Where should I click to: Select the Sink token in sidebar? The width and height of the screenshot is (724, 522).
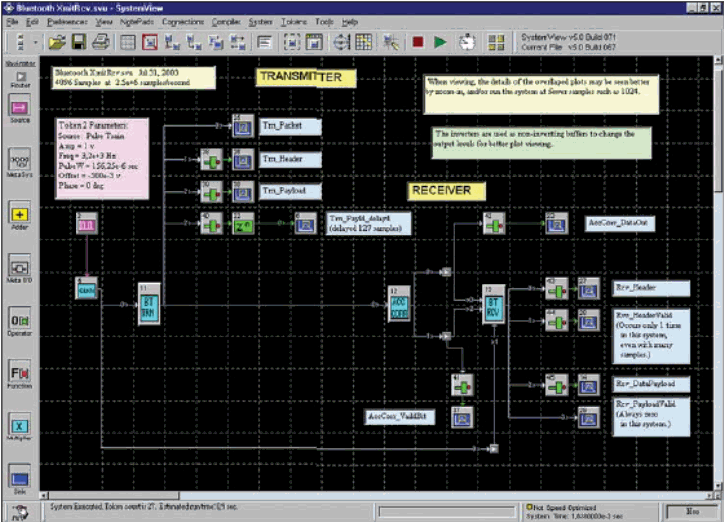coord(20,480)
